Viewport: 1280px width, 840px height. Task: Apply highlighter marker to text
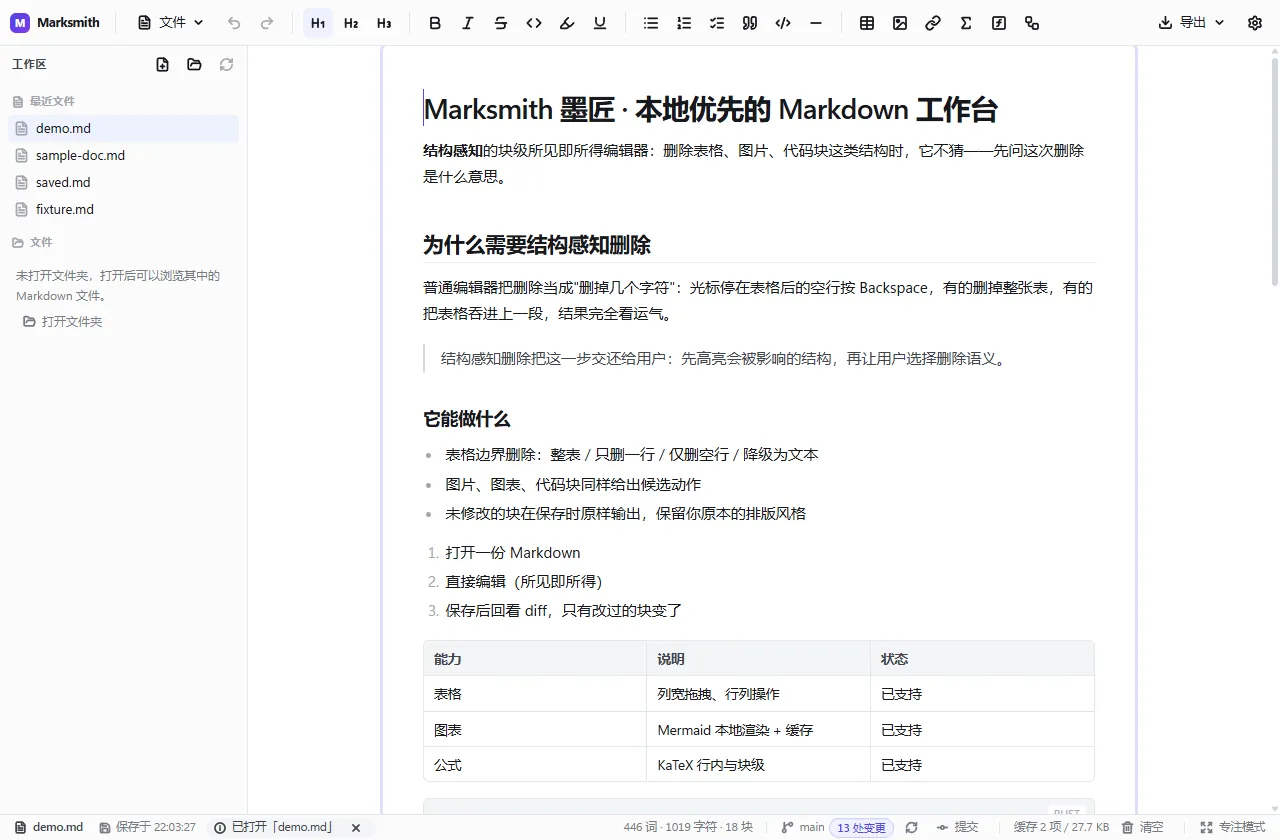(x=567, y=23)
